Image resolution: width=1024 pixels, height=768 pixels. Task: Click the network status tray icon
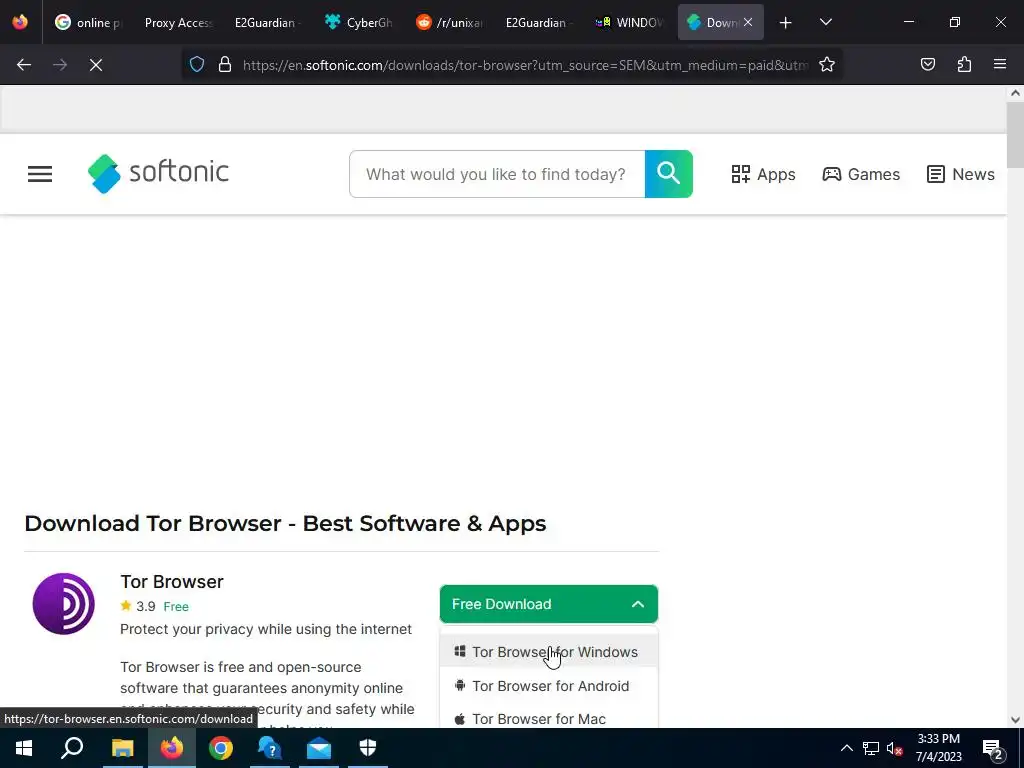(871, 748)
